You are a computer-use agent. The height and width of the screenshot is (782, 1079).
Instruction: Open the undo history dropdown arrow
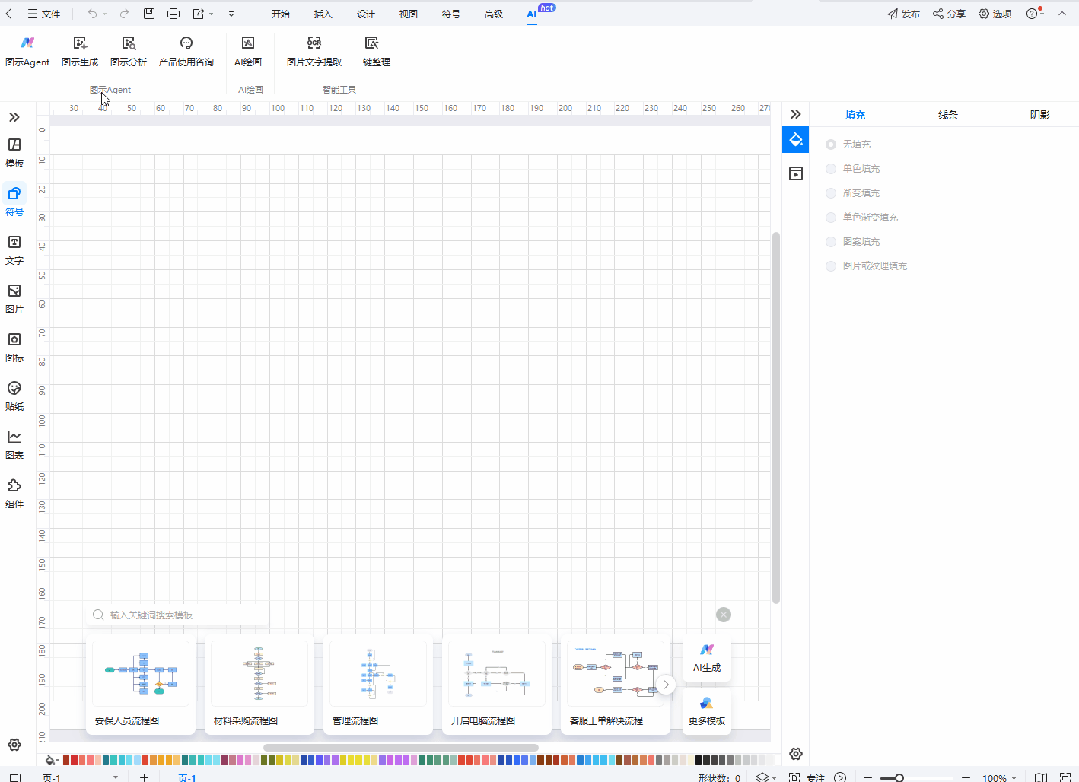(x=105, y=14)
